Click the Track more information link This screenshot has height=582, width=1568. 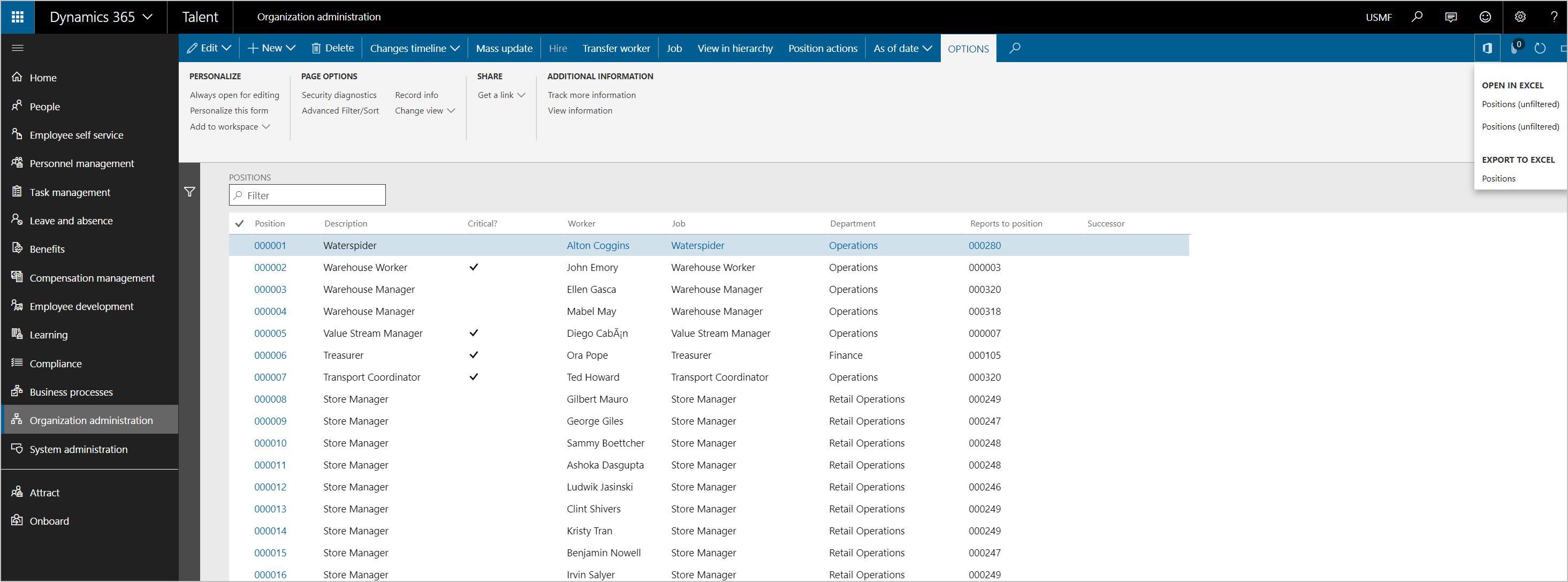pos(592,94)
